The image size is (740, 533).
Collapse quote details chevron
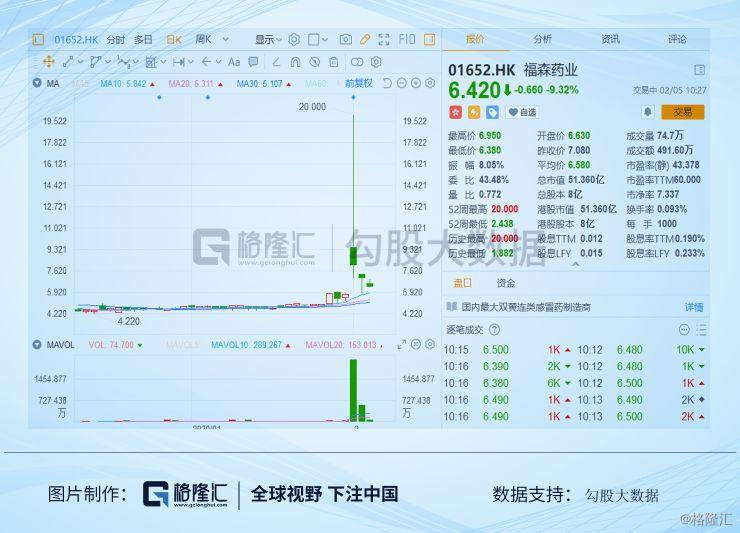pyautogui.click(x=575, y=264)
